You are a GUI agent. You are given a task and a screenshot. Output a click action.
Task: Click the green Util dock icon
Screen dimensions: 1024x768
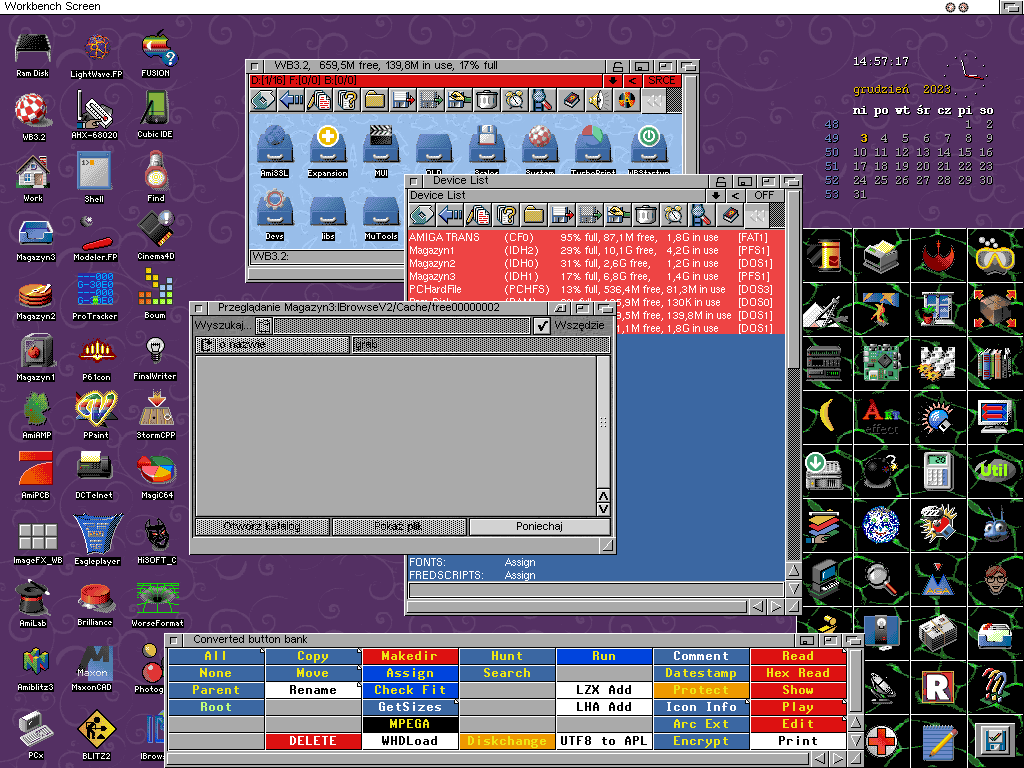click(994, 470)
